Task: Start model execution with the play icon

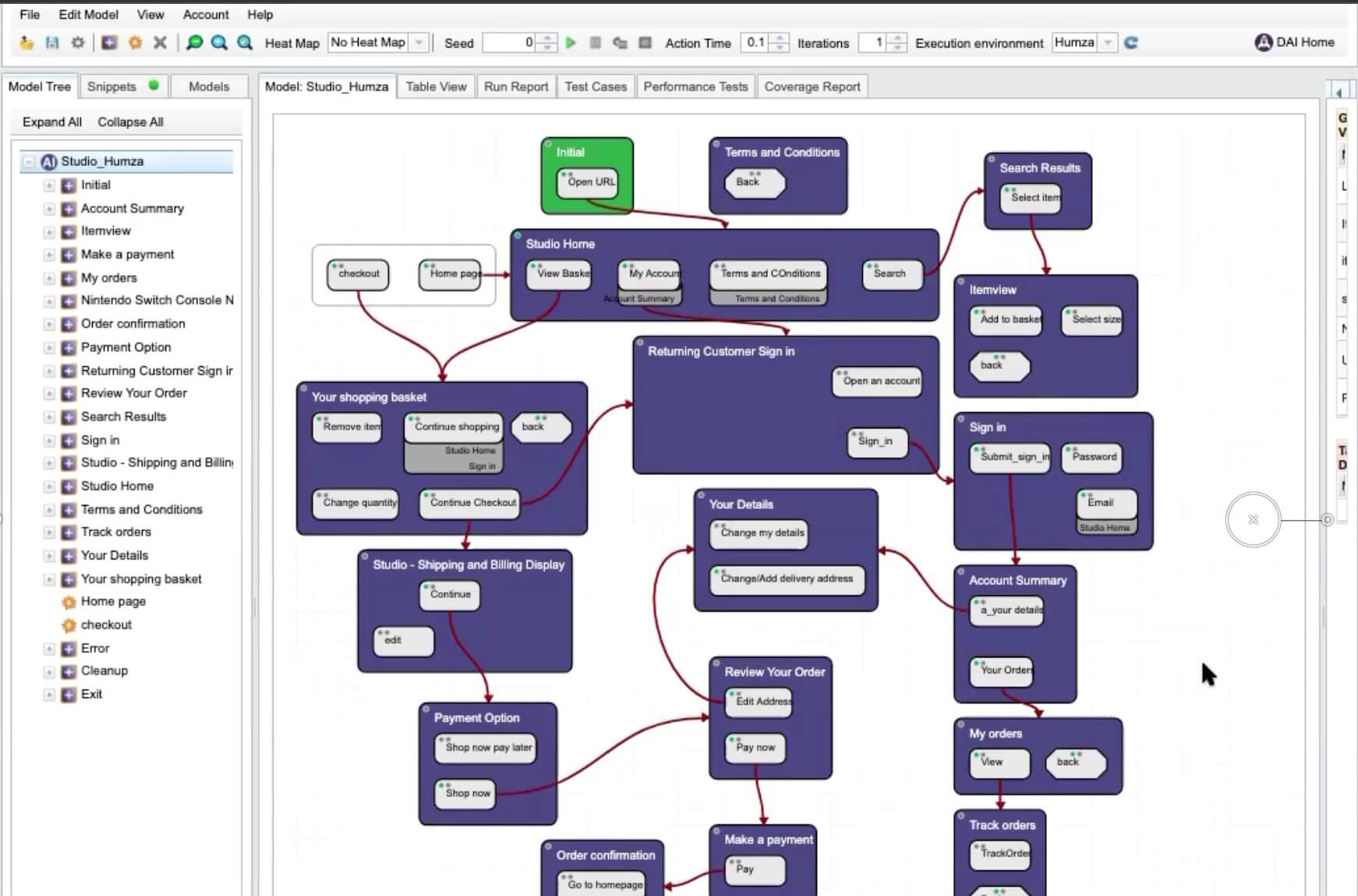Action: [571, 44]
